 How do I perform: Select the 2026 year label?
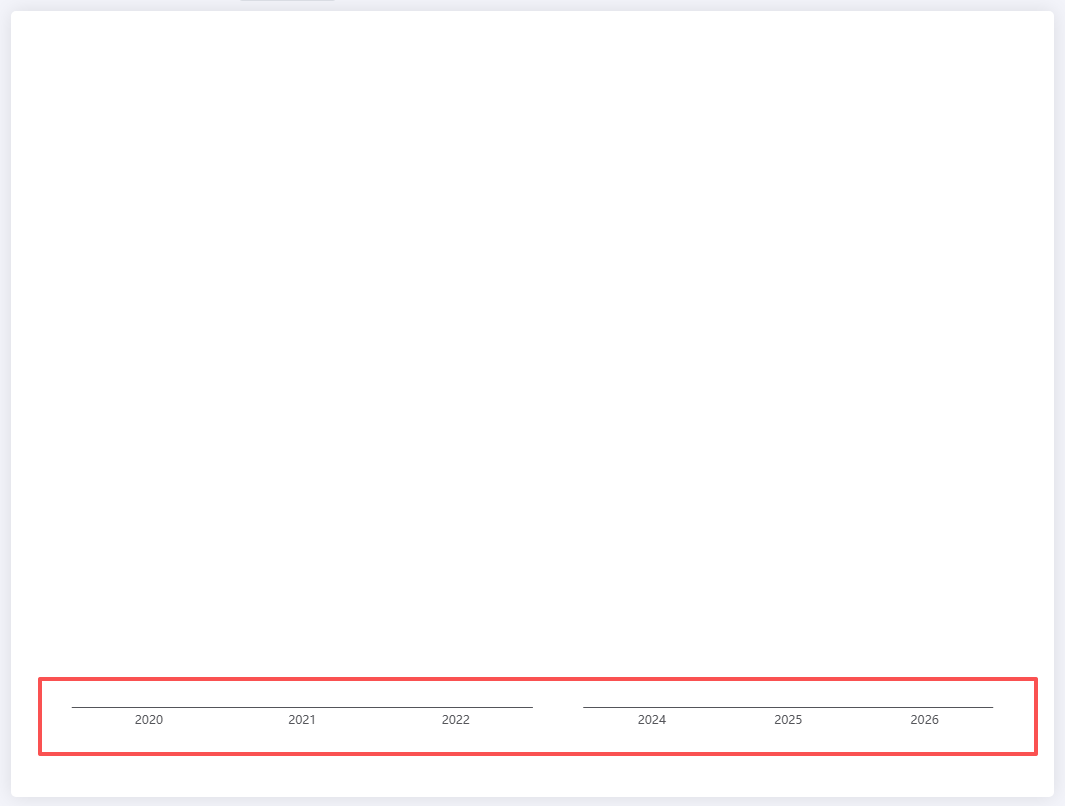point(925,720)
